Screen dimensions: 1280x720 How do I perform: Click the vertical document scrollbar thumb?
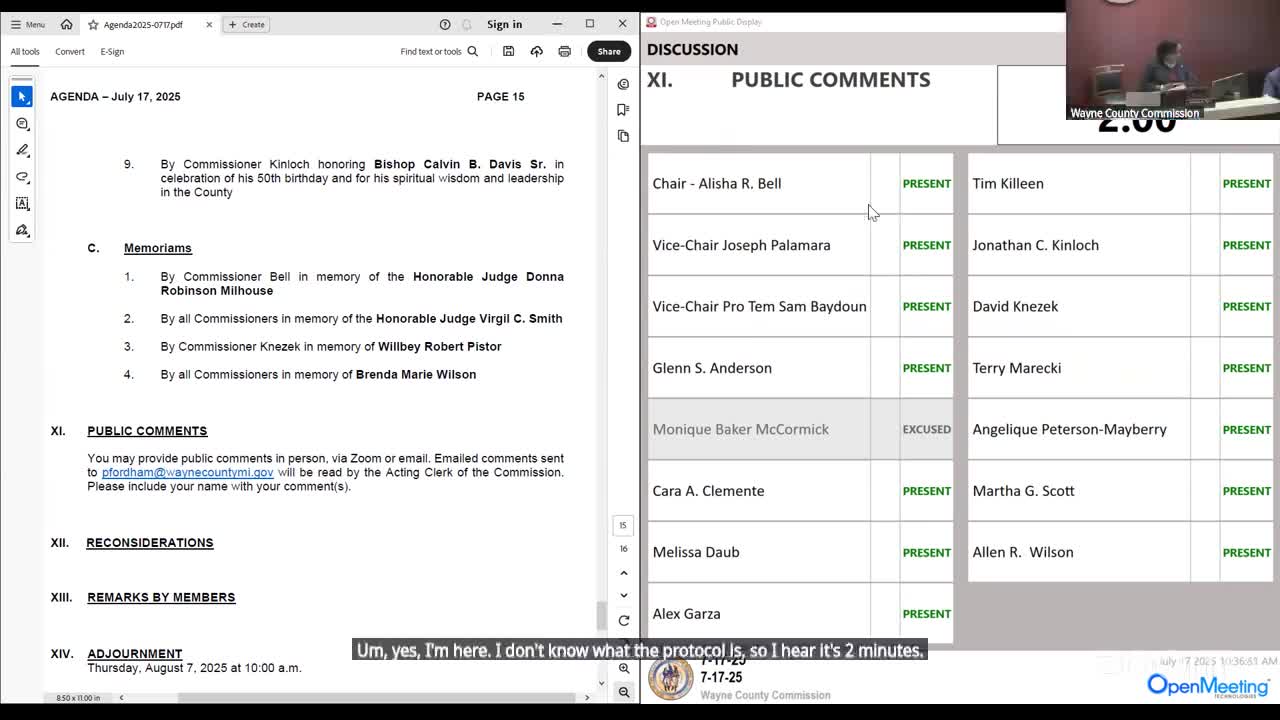(601, 615)
